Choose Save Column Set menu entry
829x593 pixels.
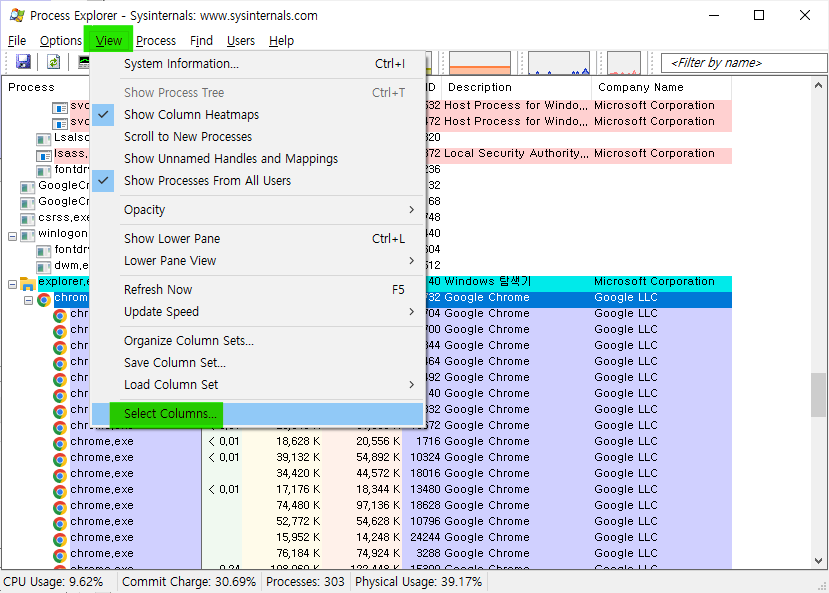point(257,363)
